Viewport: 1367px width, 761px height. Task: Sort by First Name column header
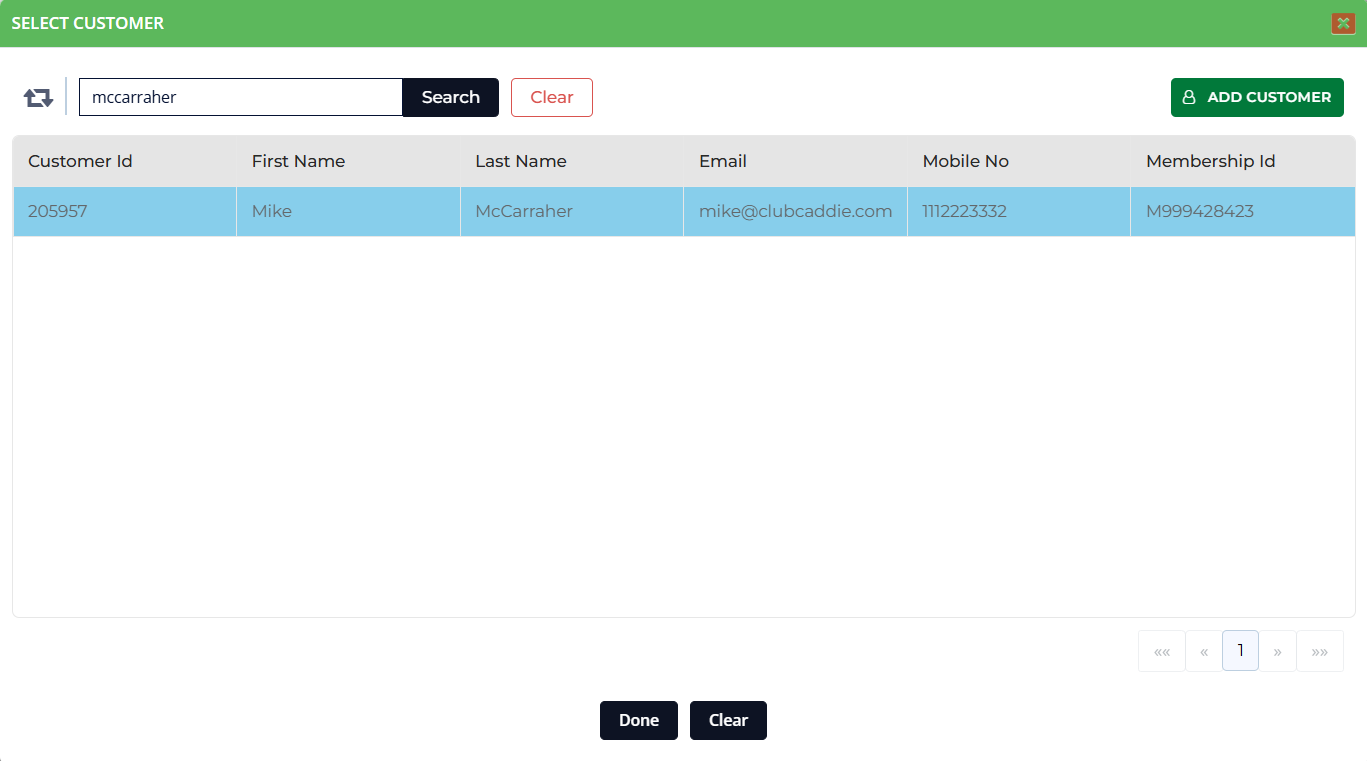point(298,161)
